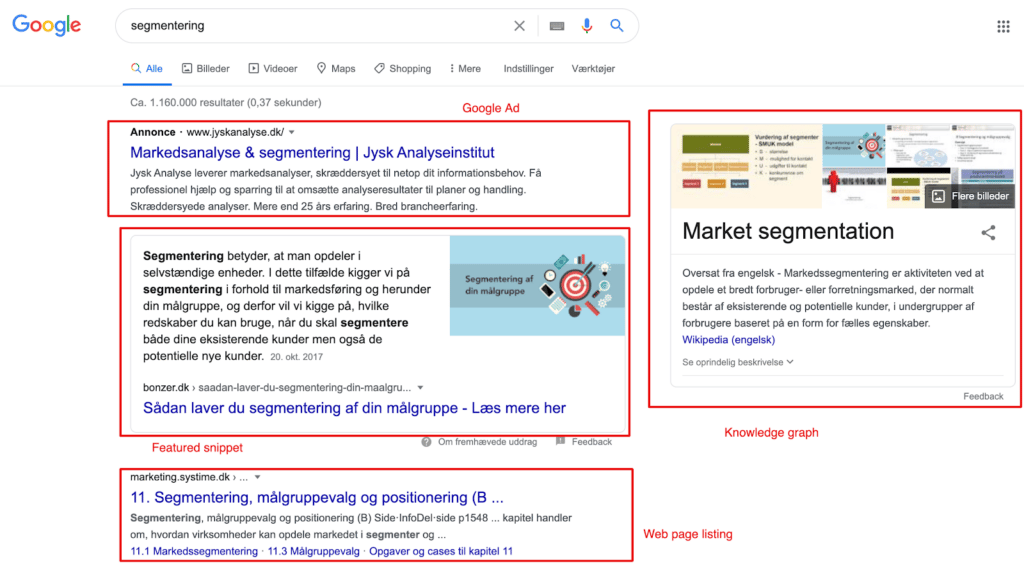This screenshot has width=1024, height=573.
Task: Expand the marketing.systime.dk result dropdown arrow
Action: [x=258, y=477]
